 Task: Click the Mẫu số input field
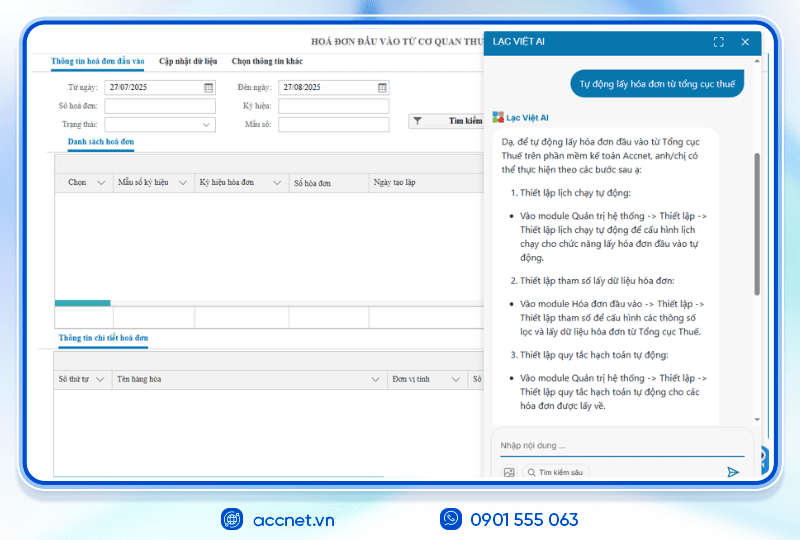pos(334,124)
